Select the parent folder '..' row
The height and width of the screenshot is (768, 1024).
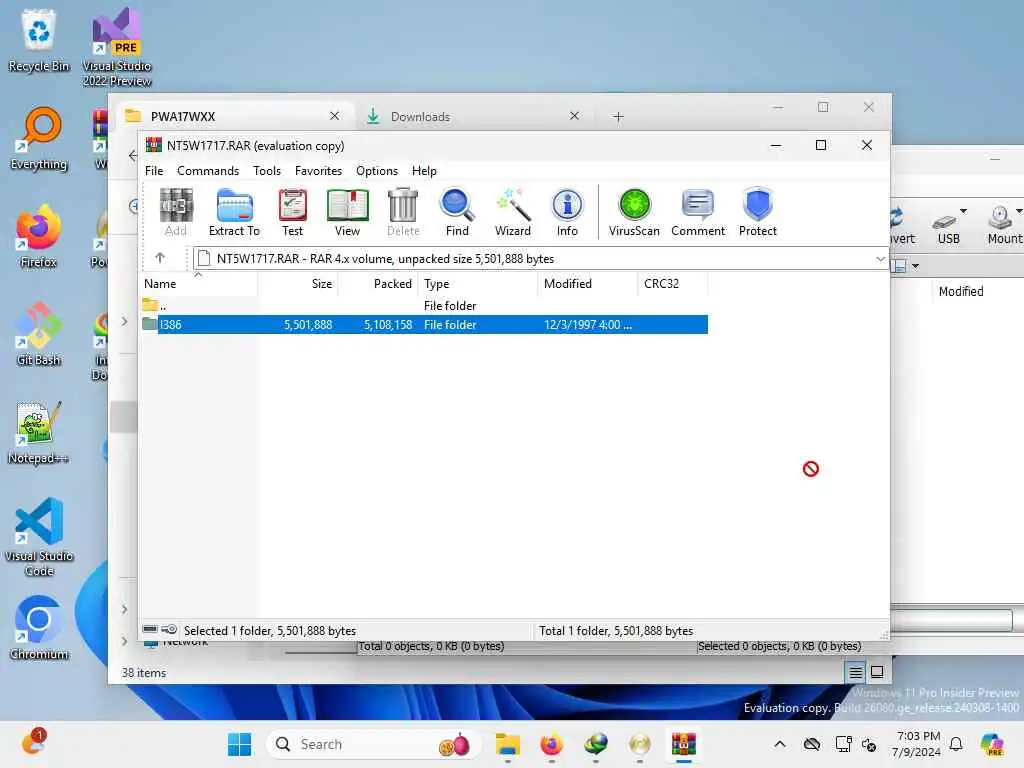pyautogui.click(x=424, y=306)
